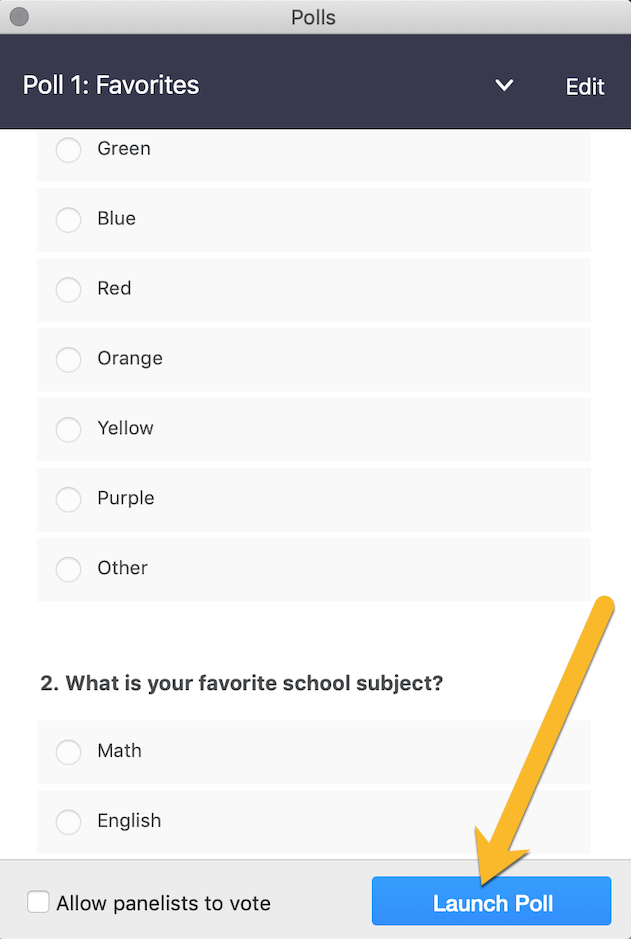Screen dimensions: 631x939
Task: Click the Polls window title bar
Action: (x=313, y=17)
